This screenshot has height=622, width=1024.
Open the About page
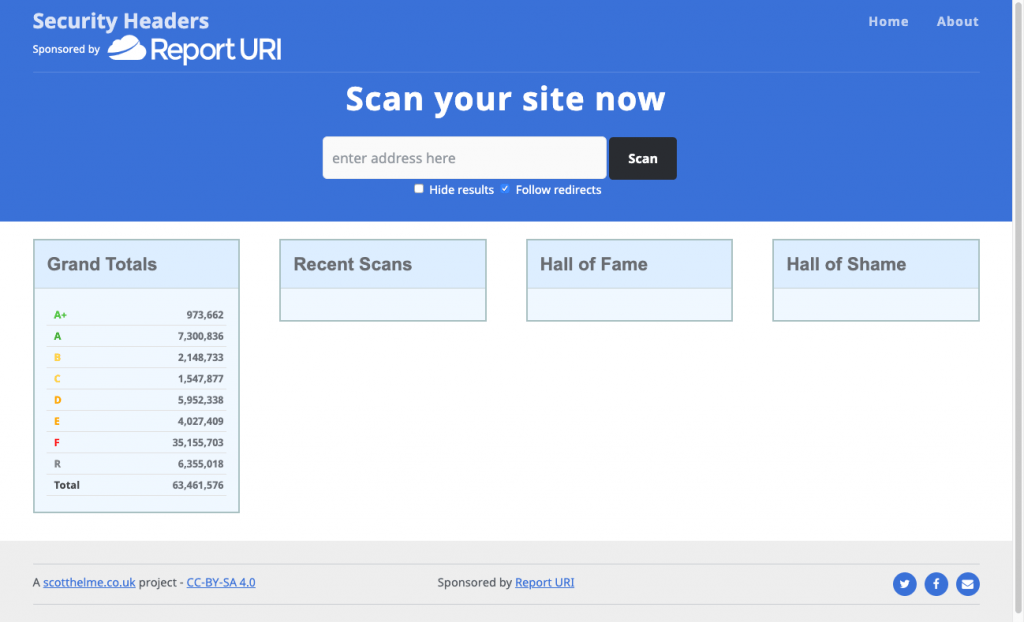pos(957,21)
